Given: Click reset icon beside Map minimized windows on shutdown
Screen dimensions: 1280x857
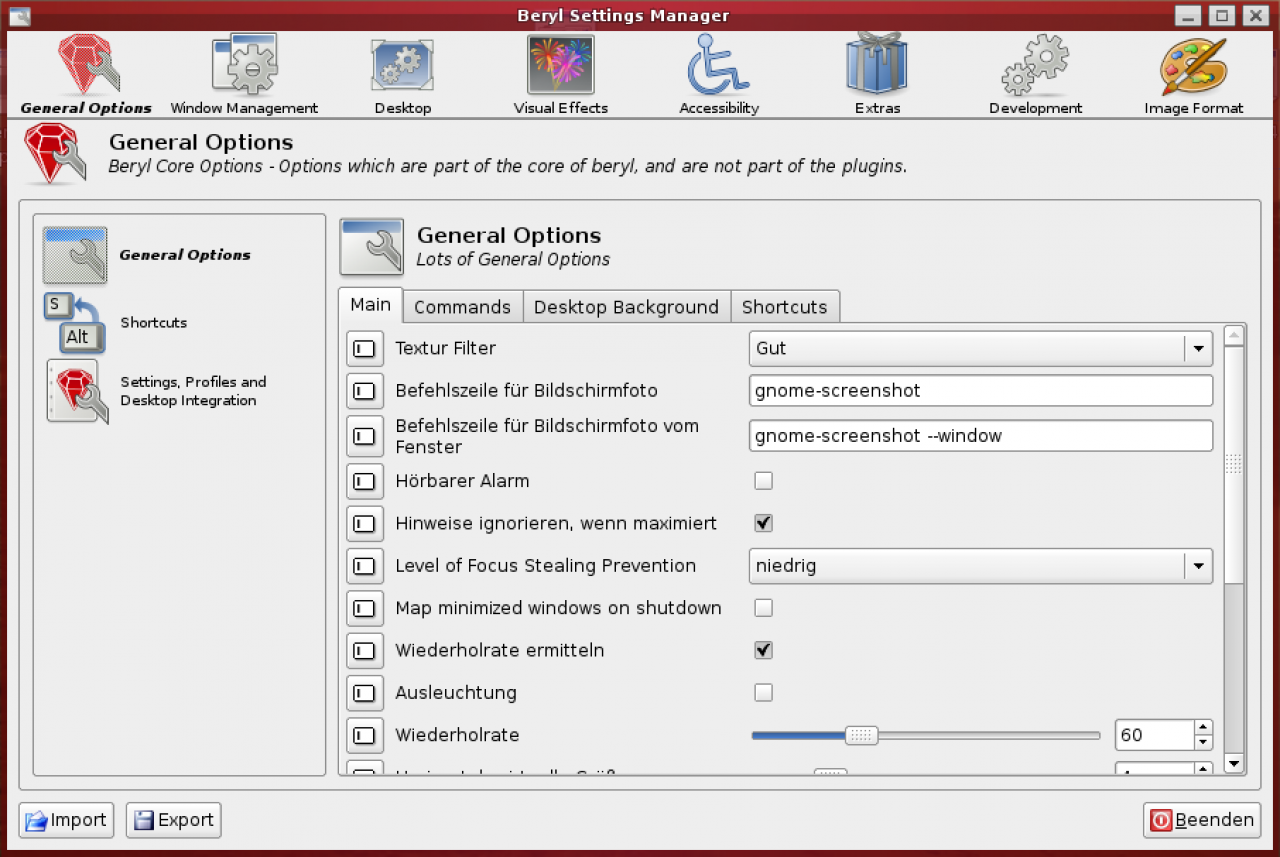Looking at the screenshot, I should 365,608.
